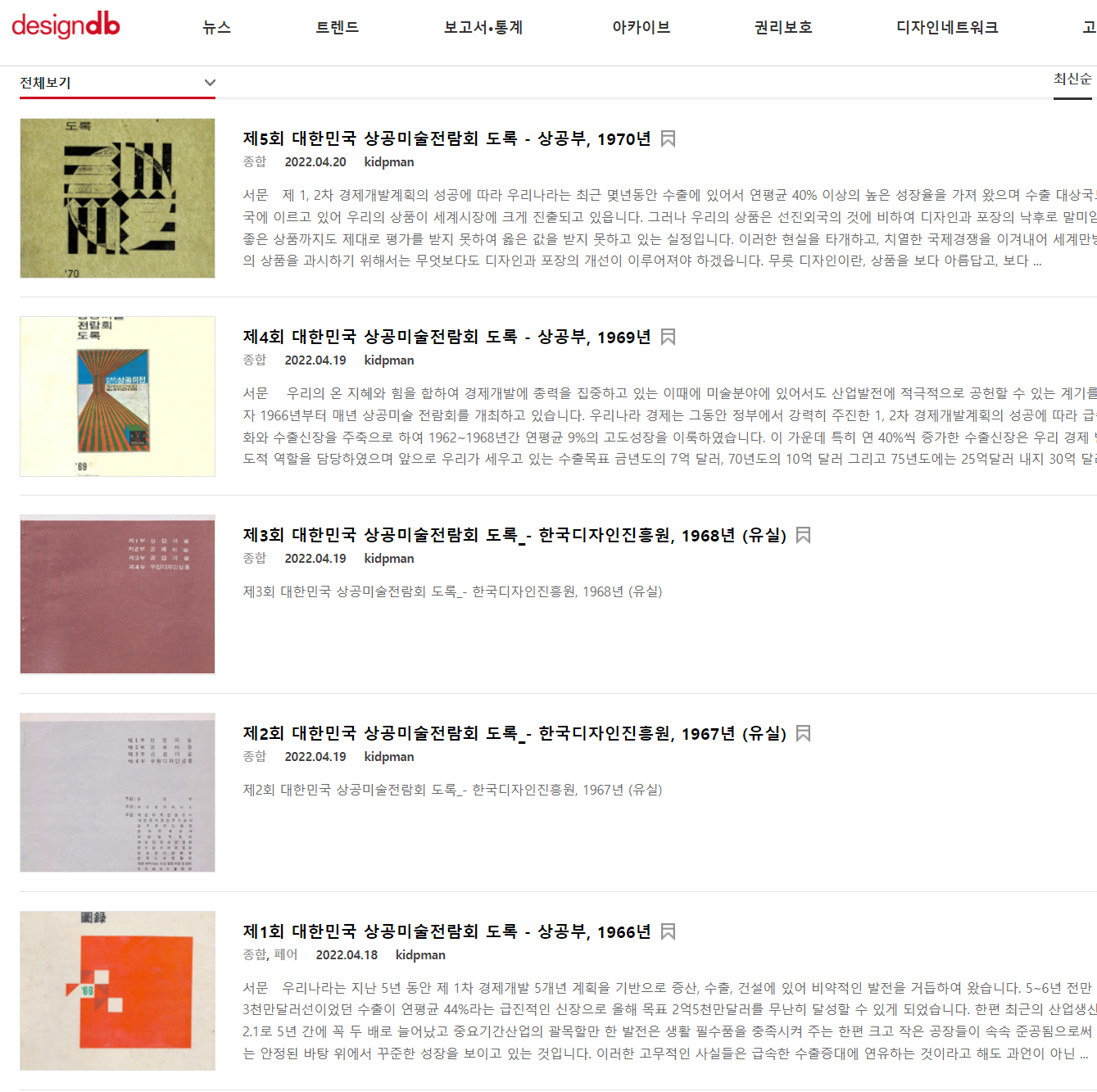Go to designdb home via logo
The height and width of the screenshot is (1092, 1097).
66,25
